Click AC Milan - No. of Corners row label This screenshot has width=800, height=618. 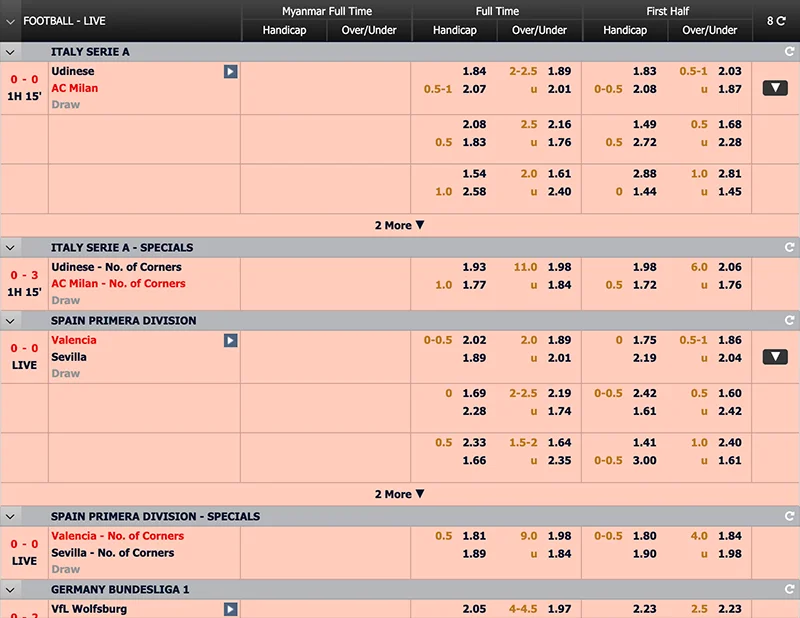point(118,283)
